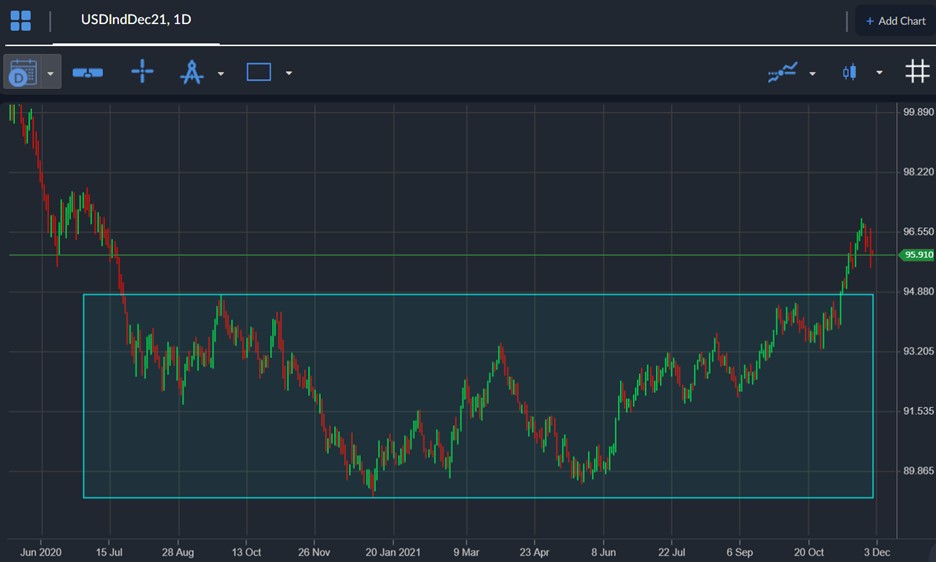The height and width of the screenshot is (562, 936).
Task: Click the candlestick chart type icon
Action: [849, 72]
